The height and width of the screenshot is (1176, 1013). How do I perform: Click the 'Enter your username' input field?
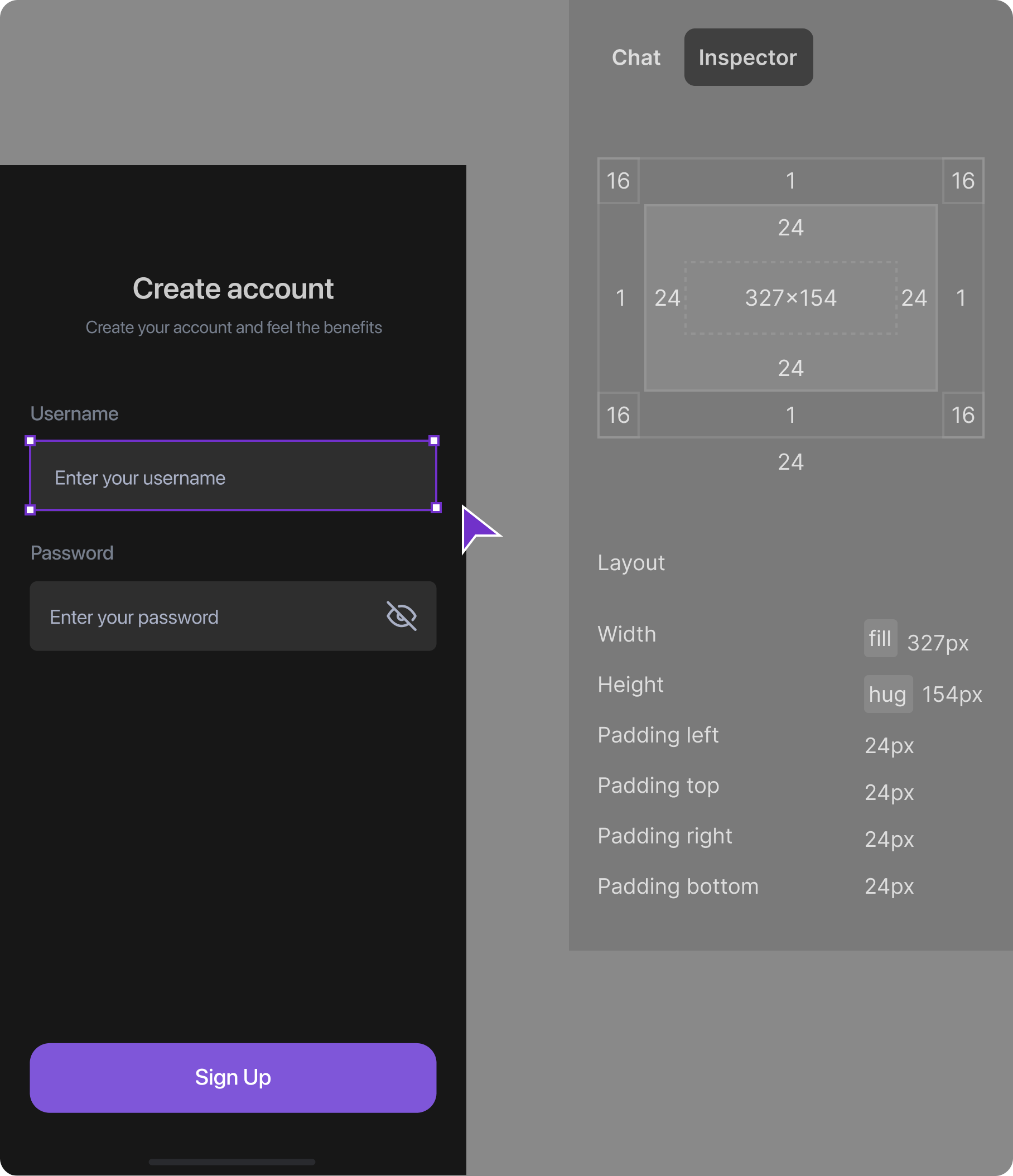coord(233,477)
